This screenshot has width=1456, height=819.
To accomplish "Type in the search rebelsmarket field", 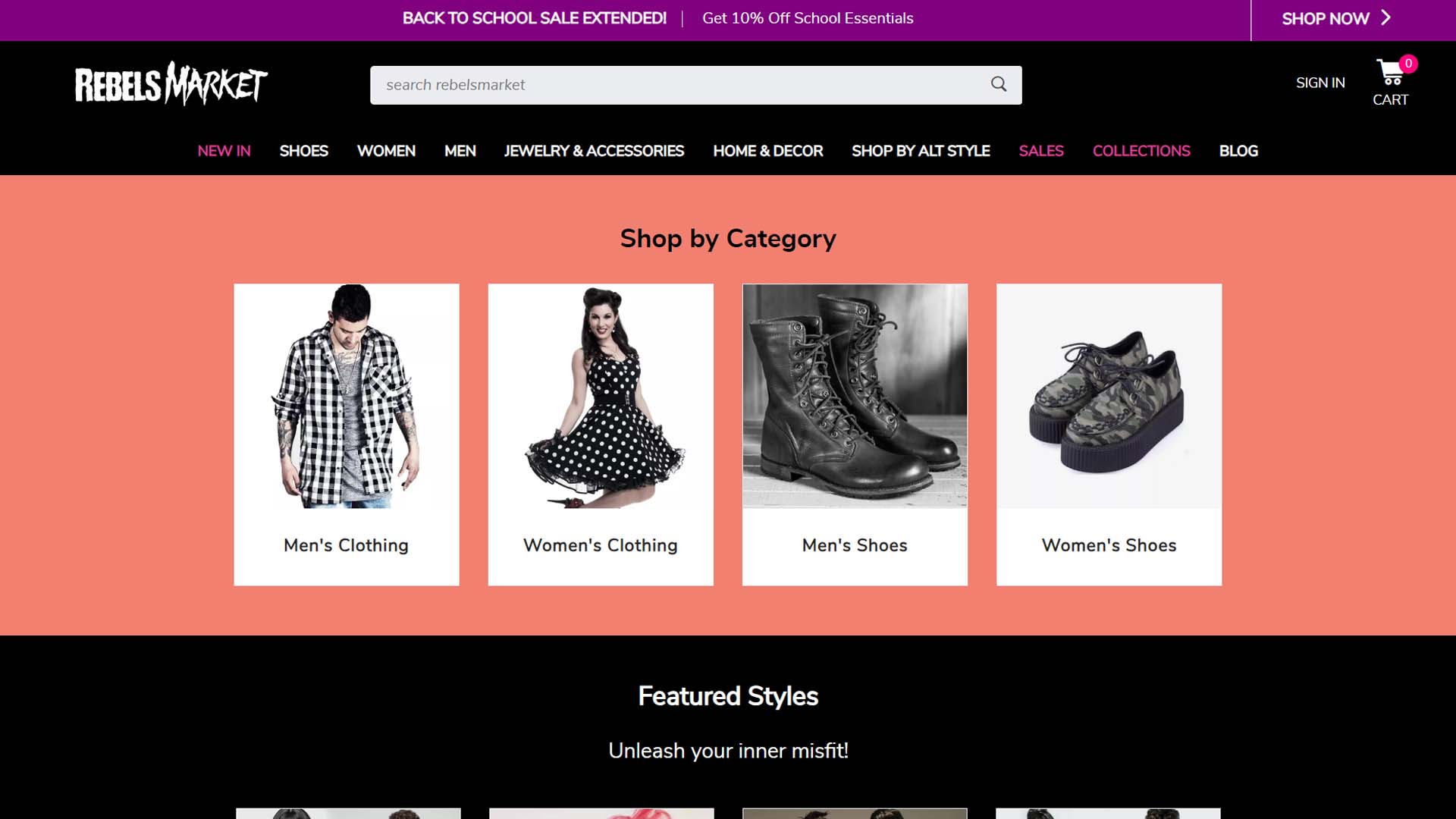I will tap(675, 85).
